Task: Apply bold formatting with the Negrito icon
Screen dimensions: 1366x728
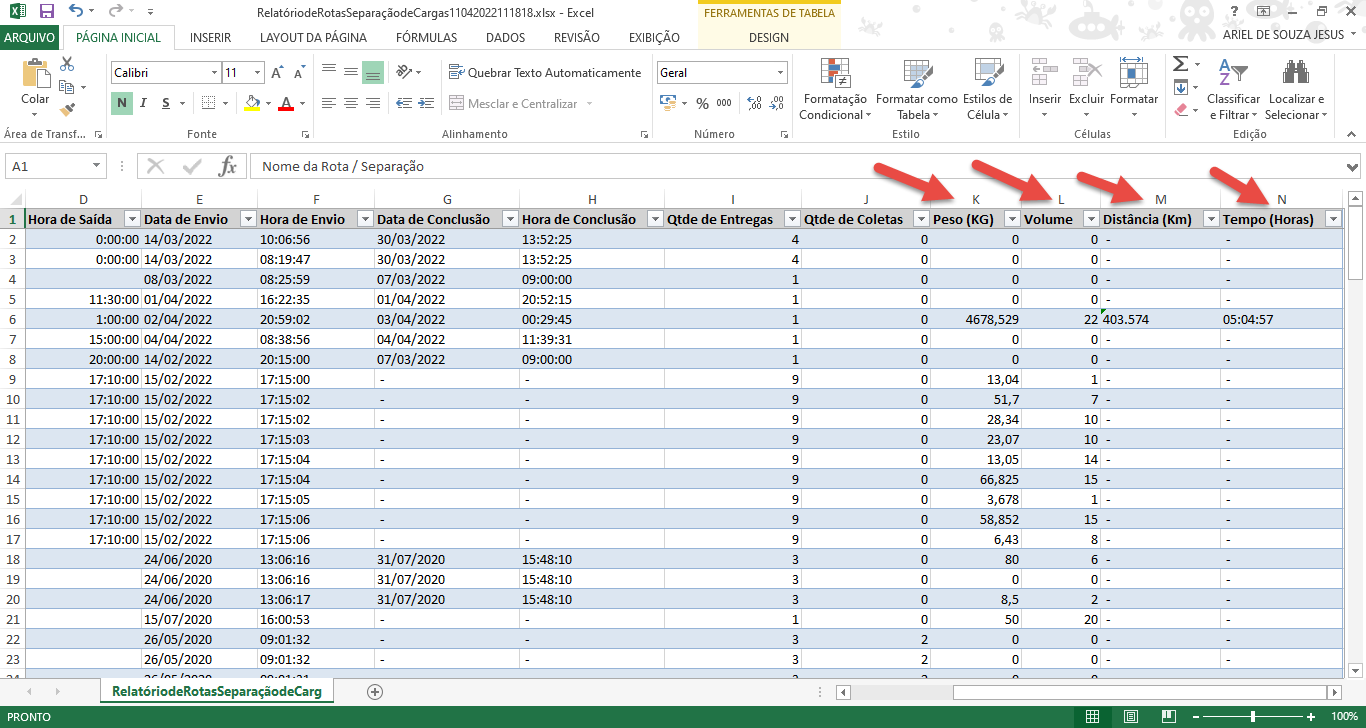Action: click(x=119, y=104)
